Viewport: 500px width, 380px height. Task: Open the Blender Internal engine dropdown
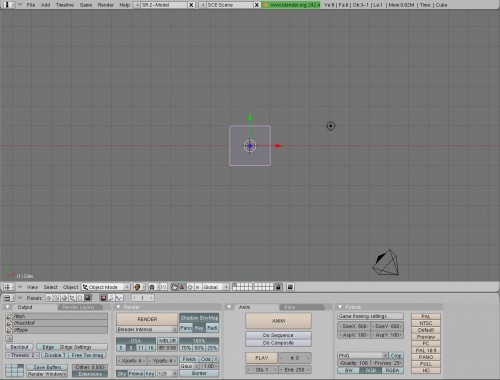tap(147, 329)
